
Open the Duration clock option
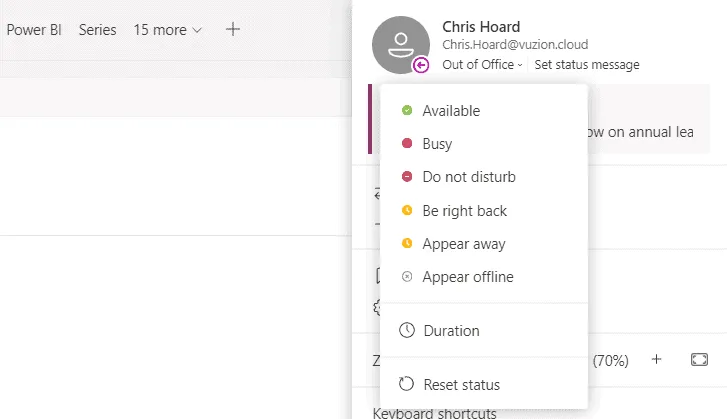407,331
